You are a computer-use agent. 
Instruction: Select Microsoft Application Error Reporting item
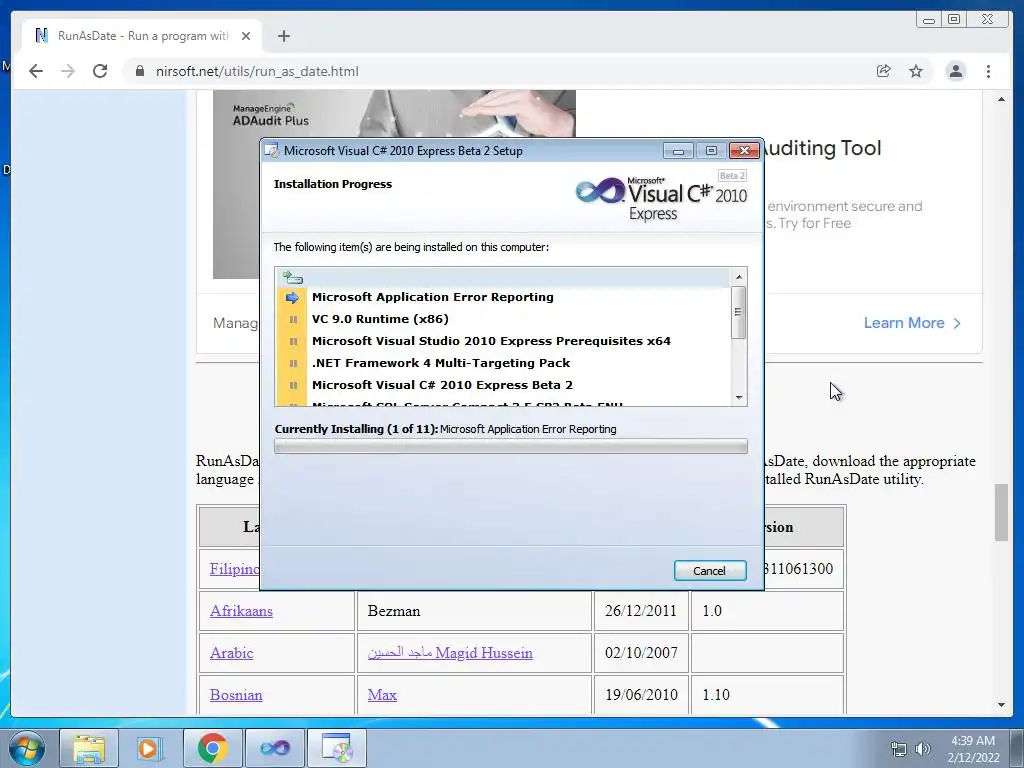coord(432,297)
